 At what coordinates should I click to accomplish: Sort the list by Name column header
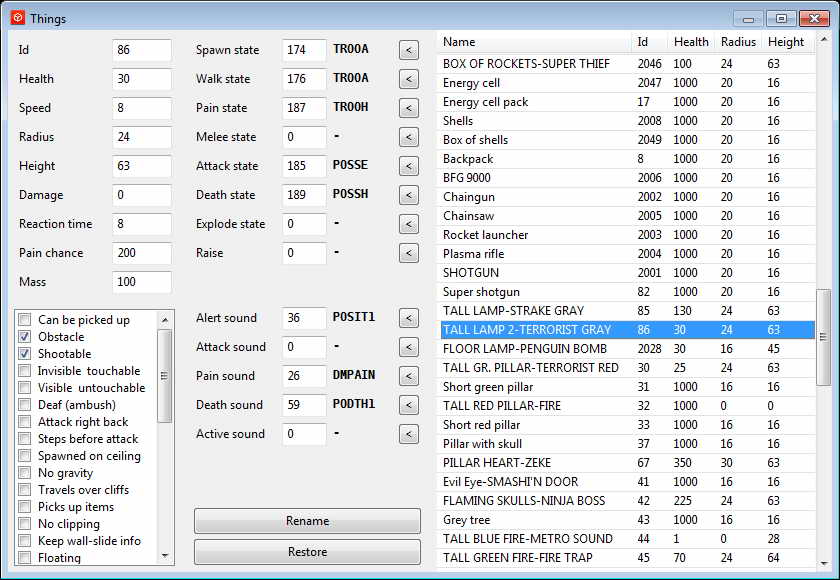(x=534, y=42)
